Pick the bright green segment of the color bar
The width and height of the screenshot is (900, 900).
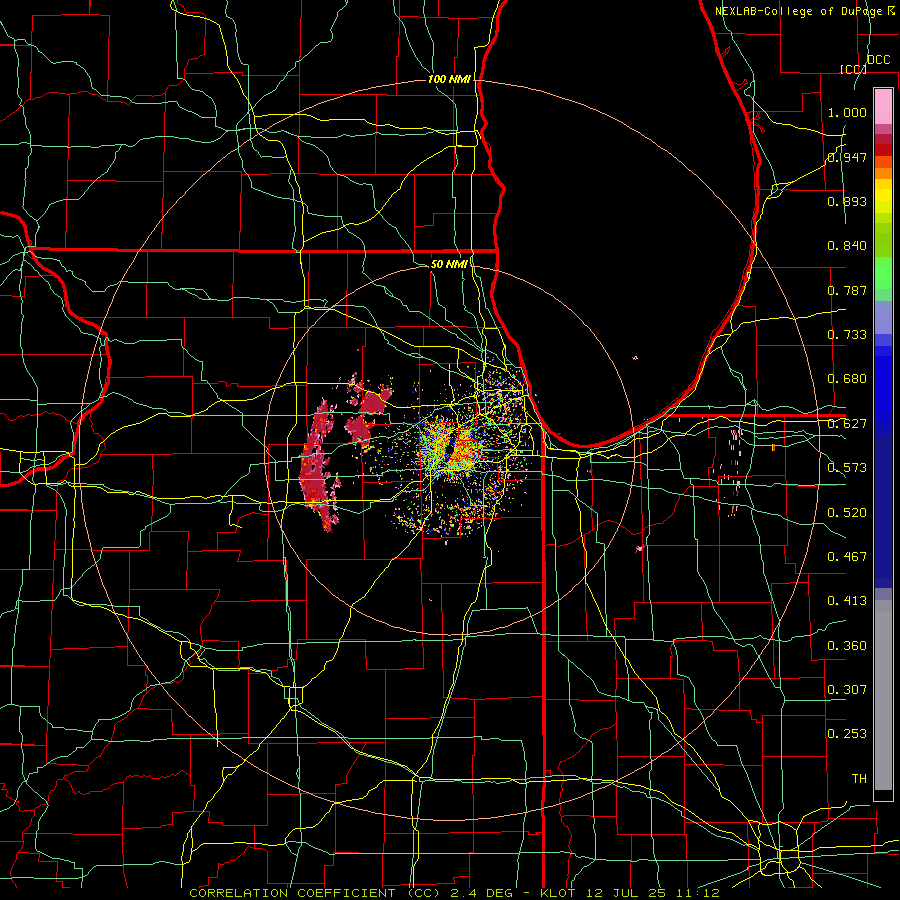click(883, 273)
